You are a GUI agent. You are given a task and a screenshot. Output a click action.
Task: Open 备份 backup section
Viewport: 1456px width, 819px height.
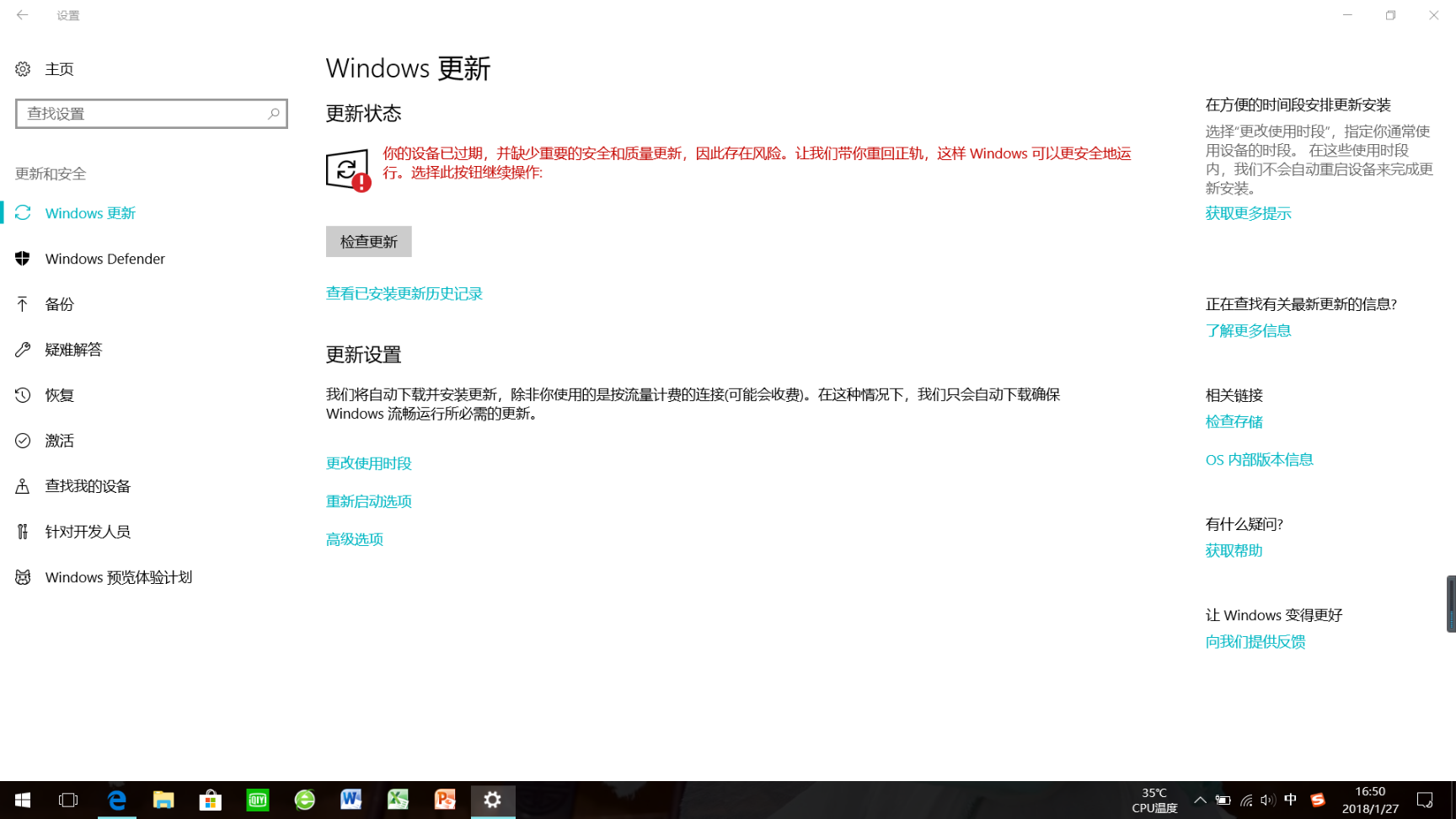(x=60, y=304)
